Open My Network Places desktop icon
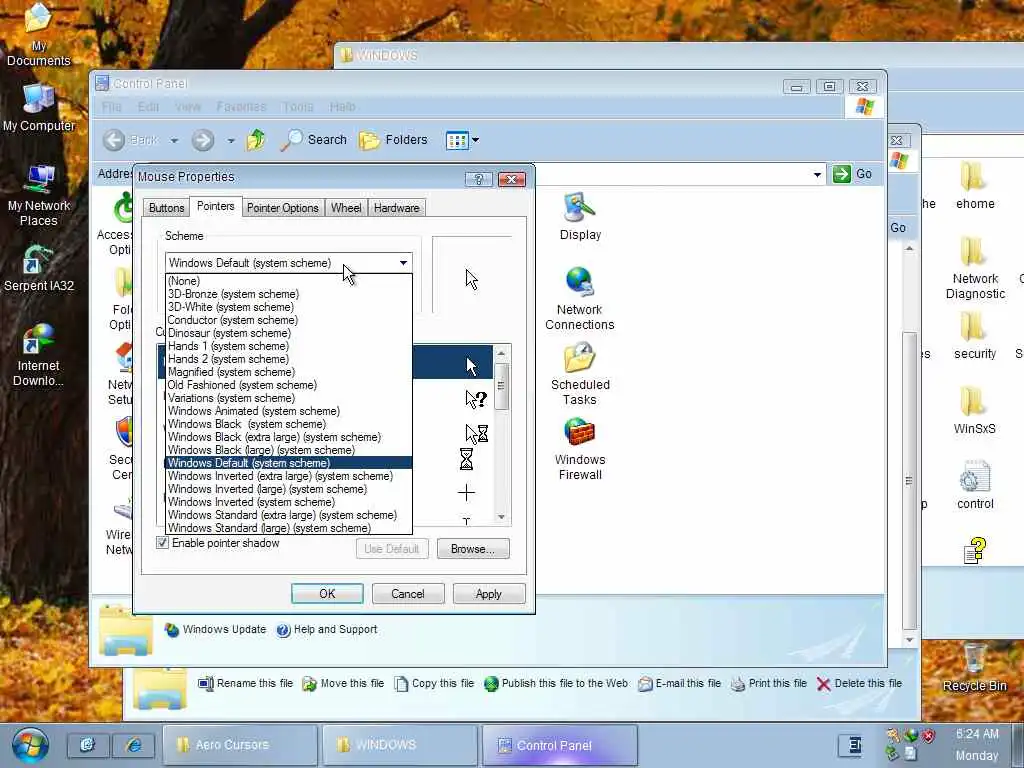This screenshot has width=1024, height=768. coord(39,196)
